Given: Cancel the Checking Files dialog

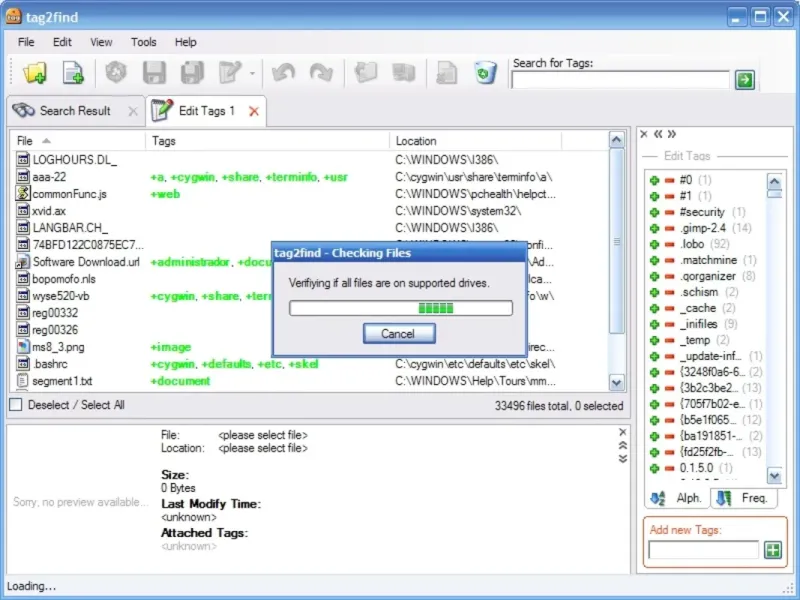Looking at the screenshot, I should 399,334.
